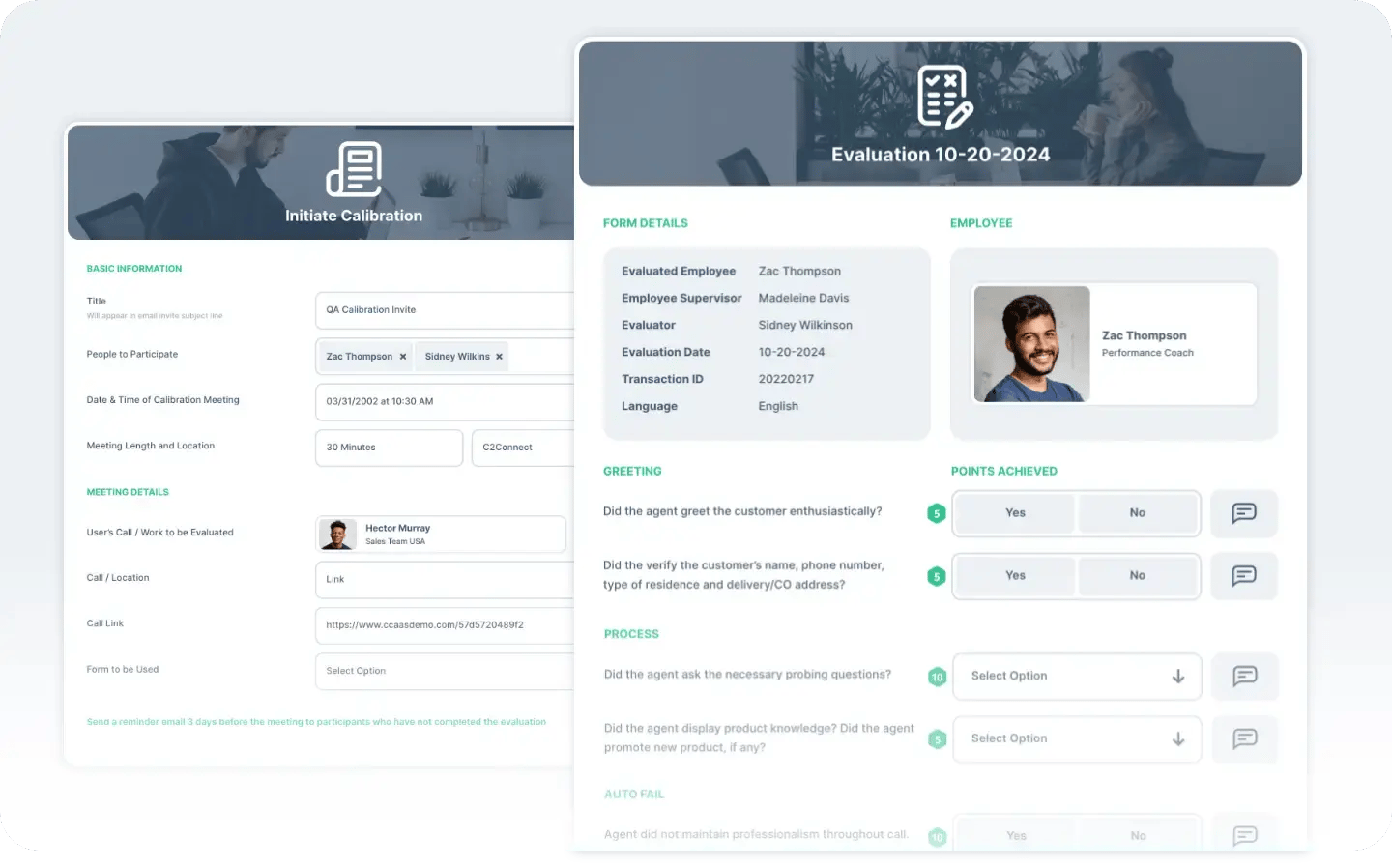Click the MEETING DETAILS section heading

[128, 492]
